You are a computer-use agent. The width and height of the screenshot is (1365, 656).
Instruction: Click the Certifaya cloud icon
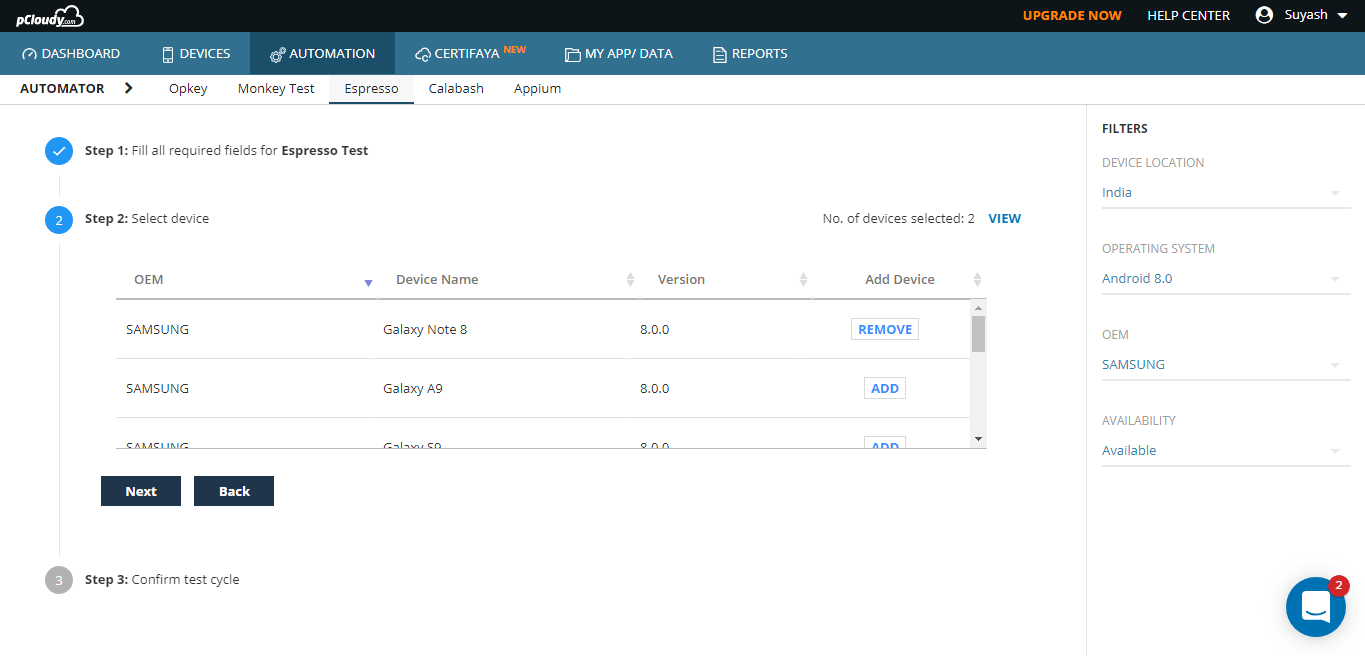pos(423,54)
